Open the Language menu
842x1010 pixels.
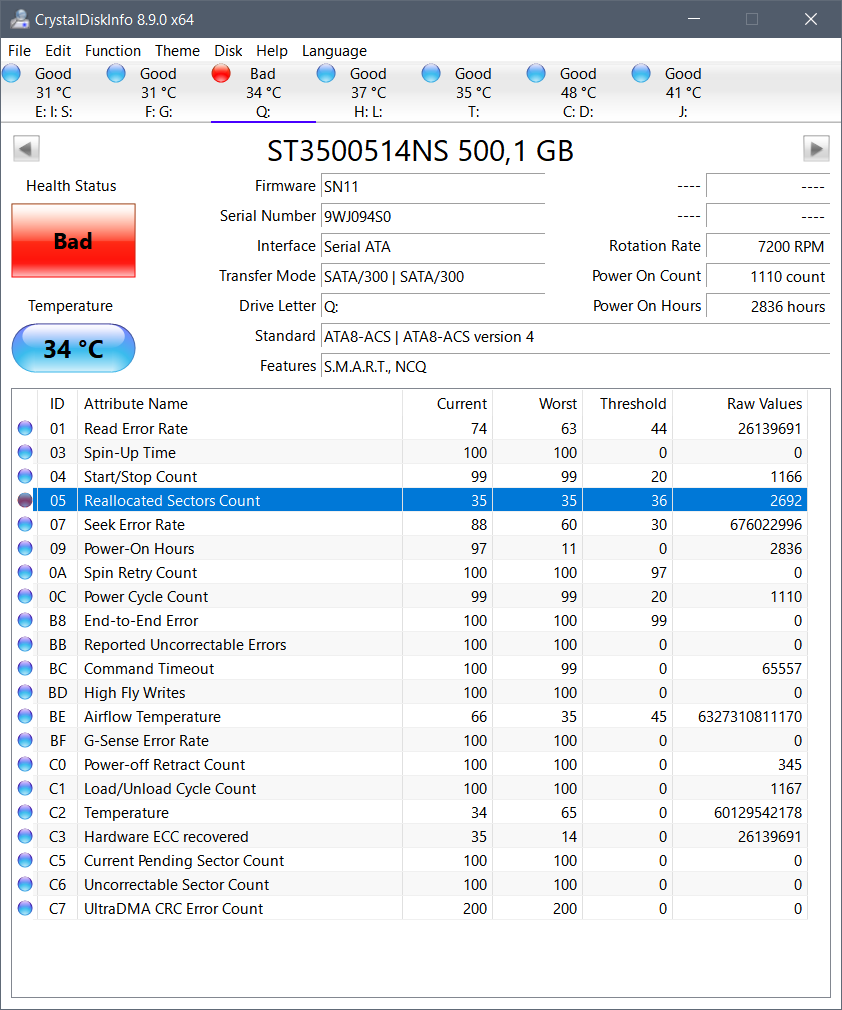[334, 51]
